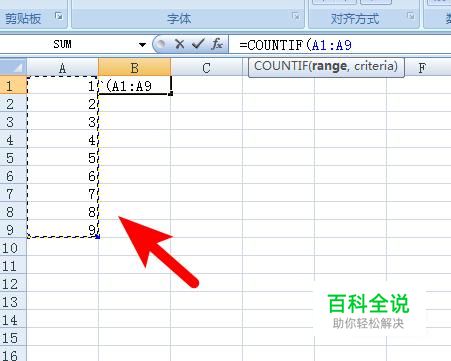Image resolution: width=451 pixels, height=361 pixels.
Task: Select row 15 header
Action: click(13, 338)
